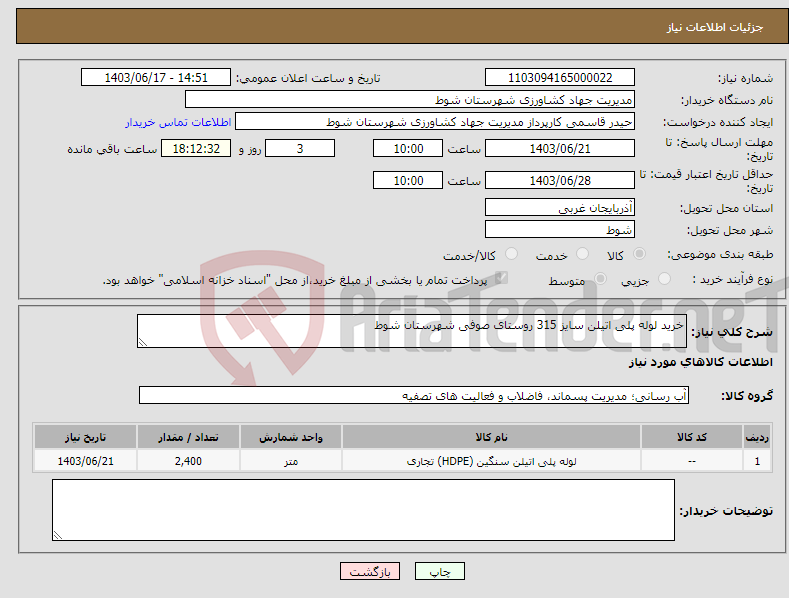
Task: Click row number 1 cell
Action: click(757, 461)
